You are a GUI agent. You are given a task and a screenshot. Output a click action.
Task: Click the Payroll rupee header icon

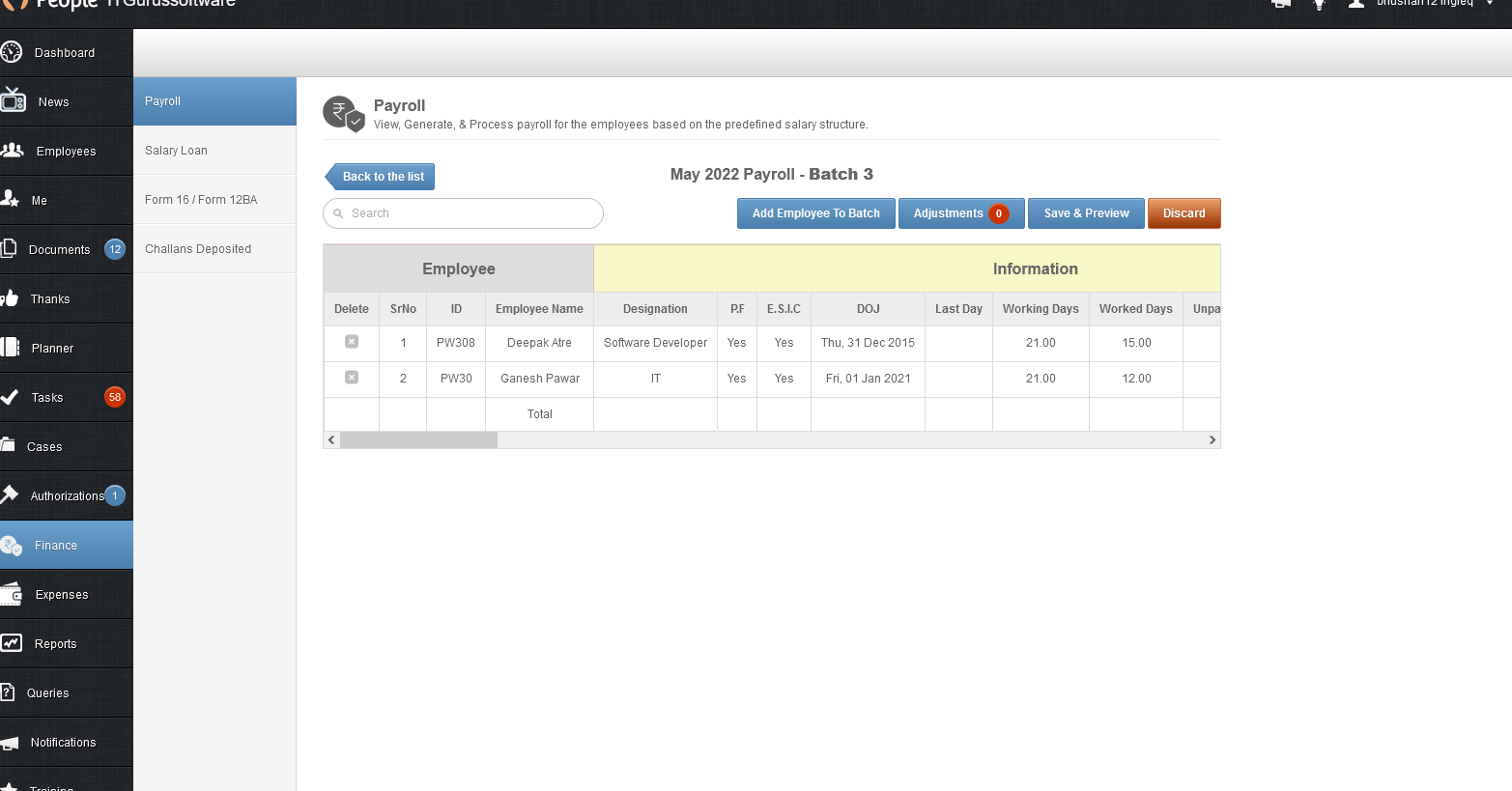[x=343, y=114]
